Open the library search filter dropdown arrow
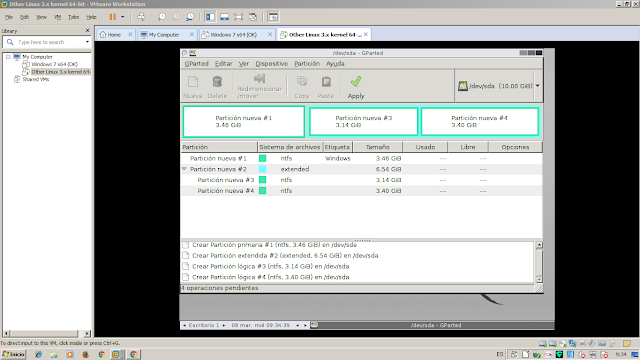Screen dimensions: 640x360 (x=87, y=42)
